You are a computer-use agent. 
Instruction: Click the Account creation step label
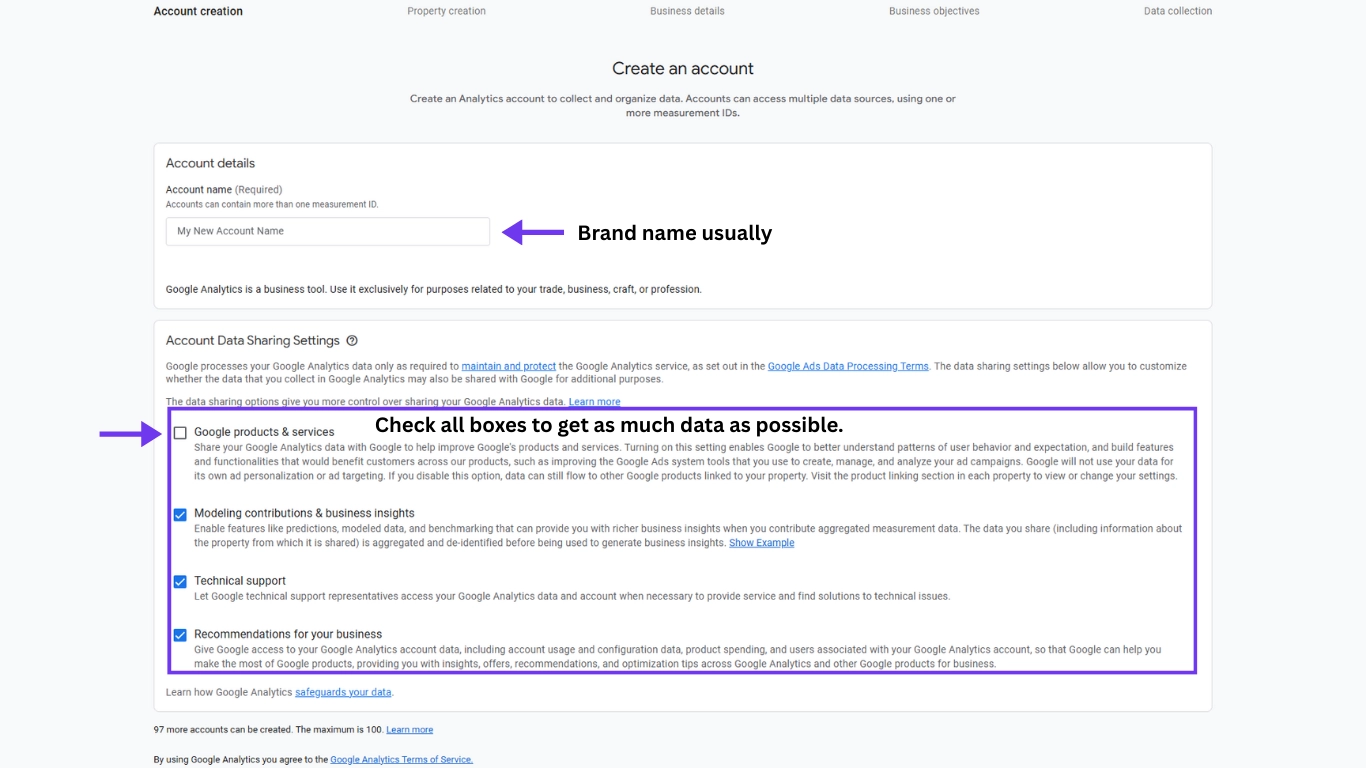coord(197,11)
